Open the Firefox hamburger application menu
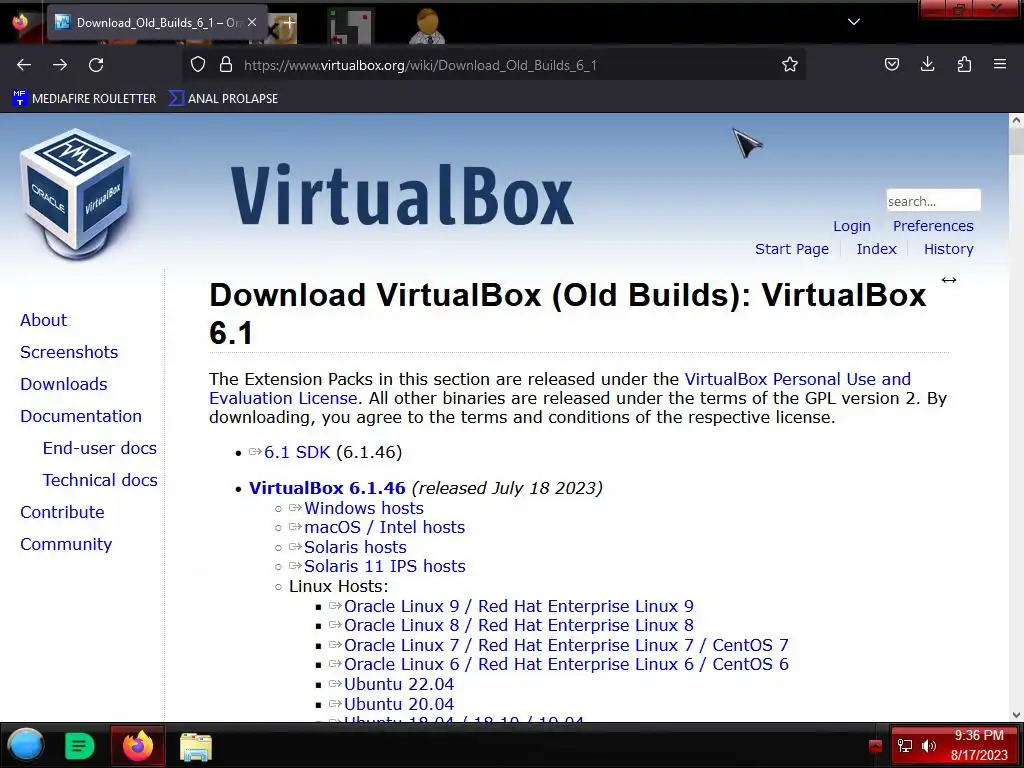1024x768 pixels. click(x=1000, y=65)
